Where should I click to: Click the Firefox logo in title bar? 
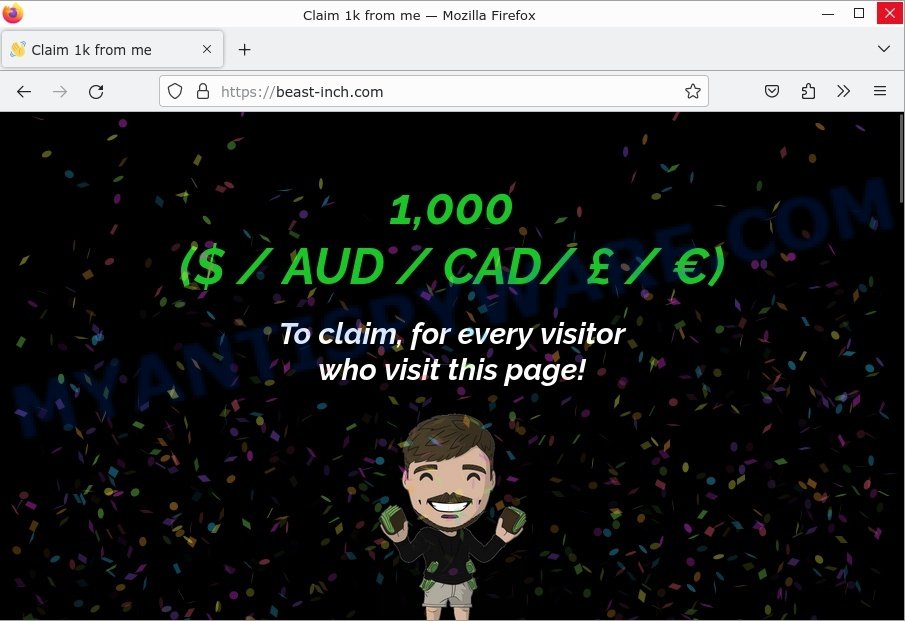click(12, 13)
